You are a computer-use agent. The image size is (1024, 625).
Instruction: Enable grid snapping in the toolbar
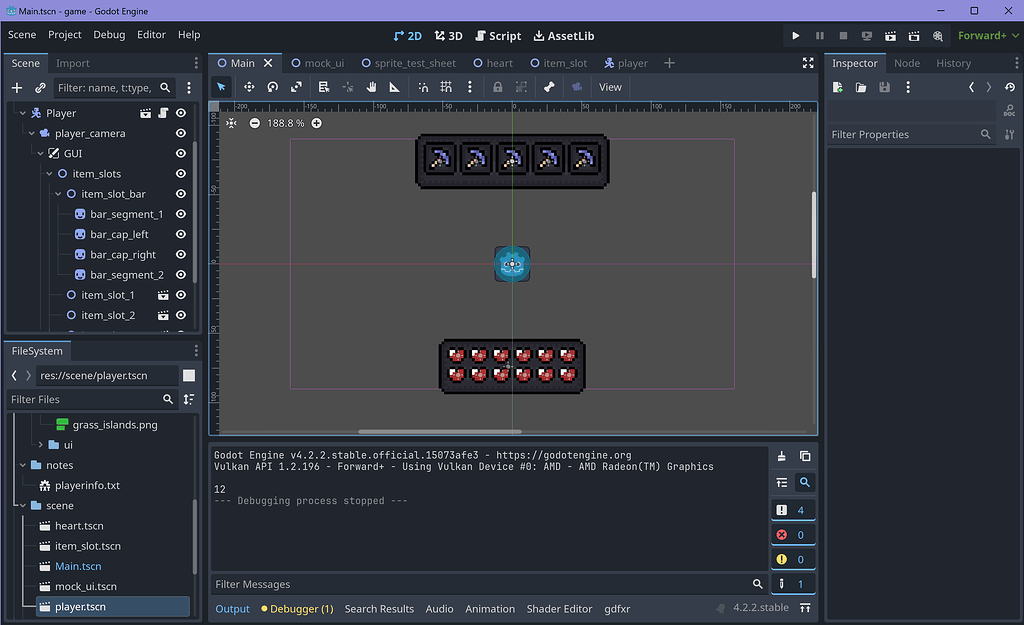point(446,87)
